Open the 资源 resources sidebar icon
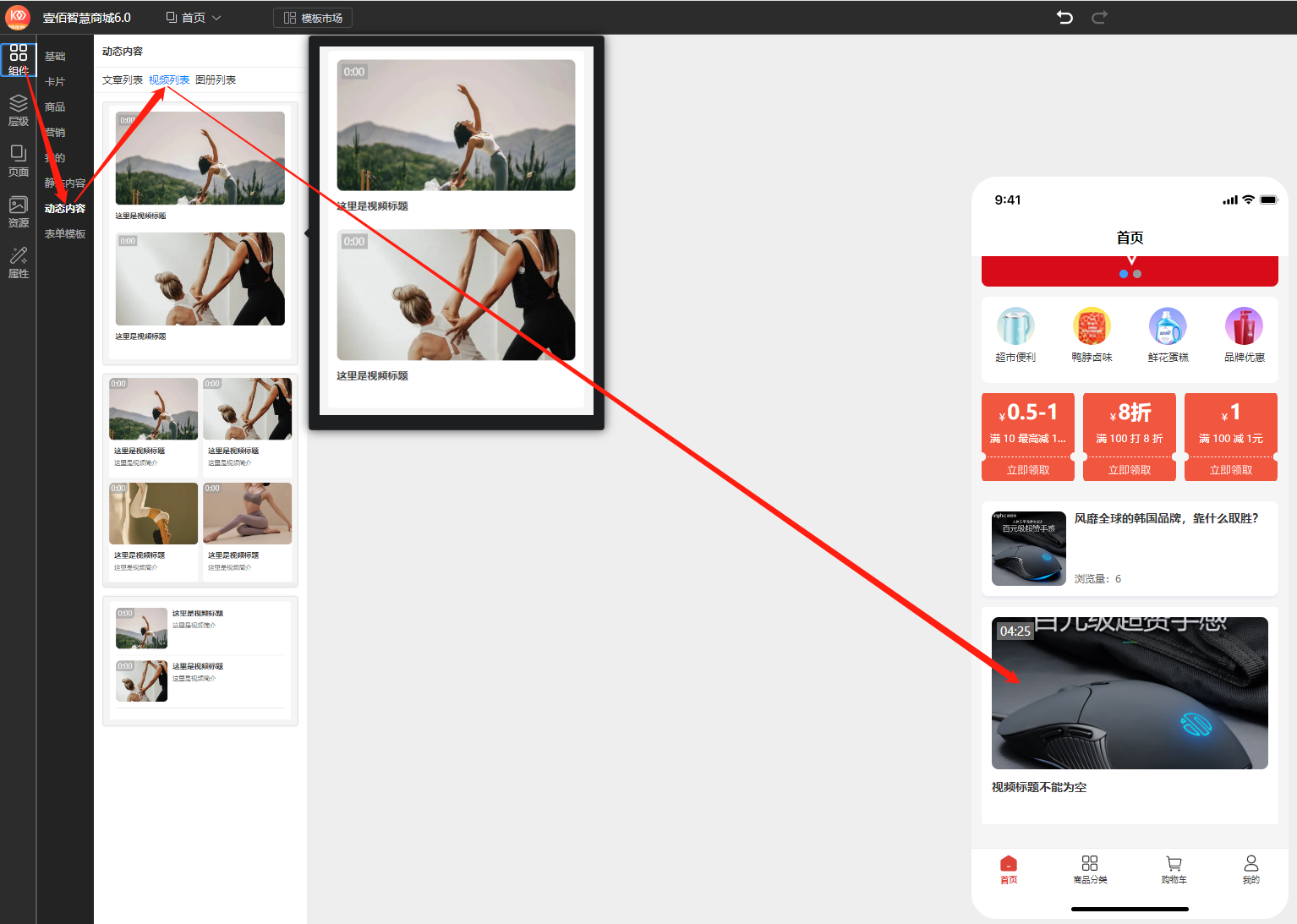The height and width of the screenshot is (924, 1297). (19, 211)
